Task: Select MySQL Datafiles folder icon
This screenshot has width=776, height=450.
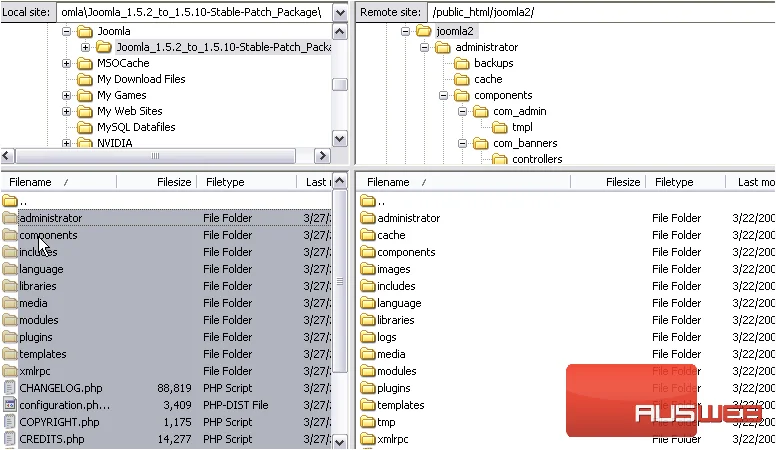Action: (85, 127)
